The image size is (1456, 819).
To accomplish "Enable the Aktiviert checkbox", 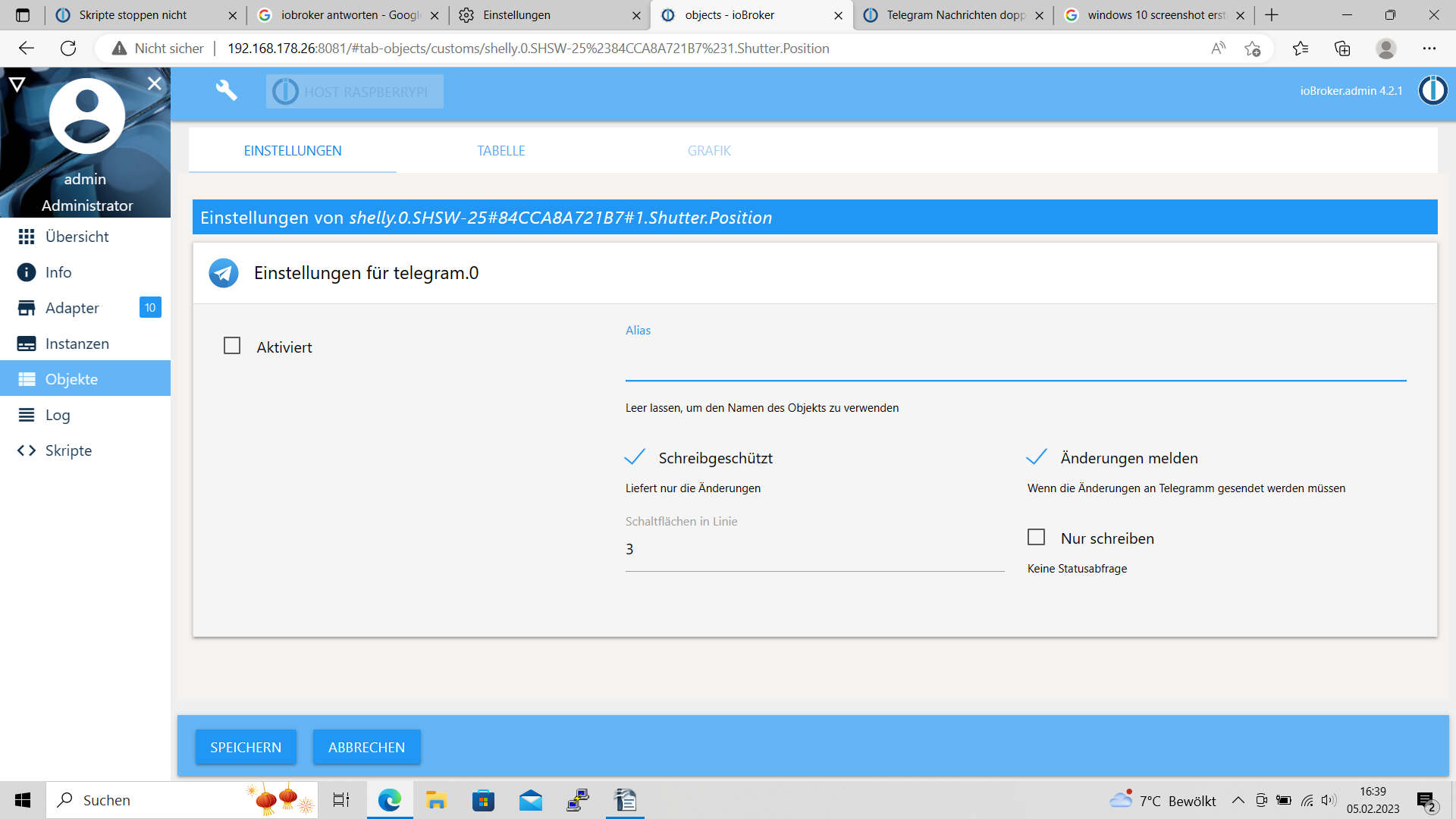I will click(x=232, y=347).
